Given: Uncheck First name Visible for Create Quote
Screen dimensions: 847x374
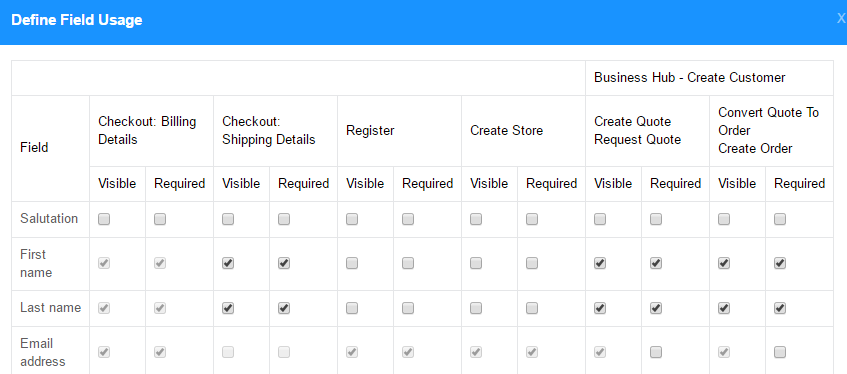Looking at the screenshot, I should 600,263.
